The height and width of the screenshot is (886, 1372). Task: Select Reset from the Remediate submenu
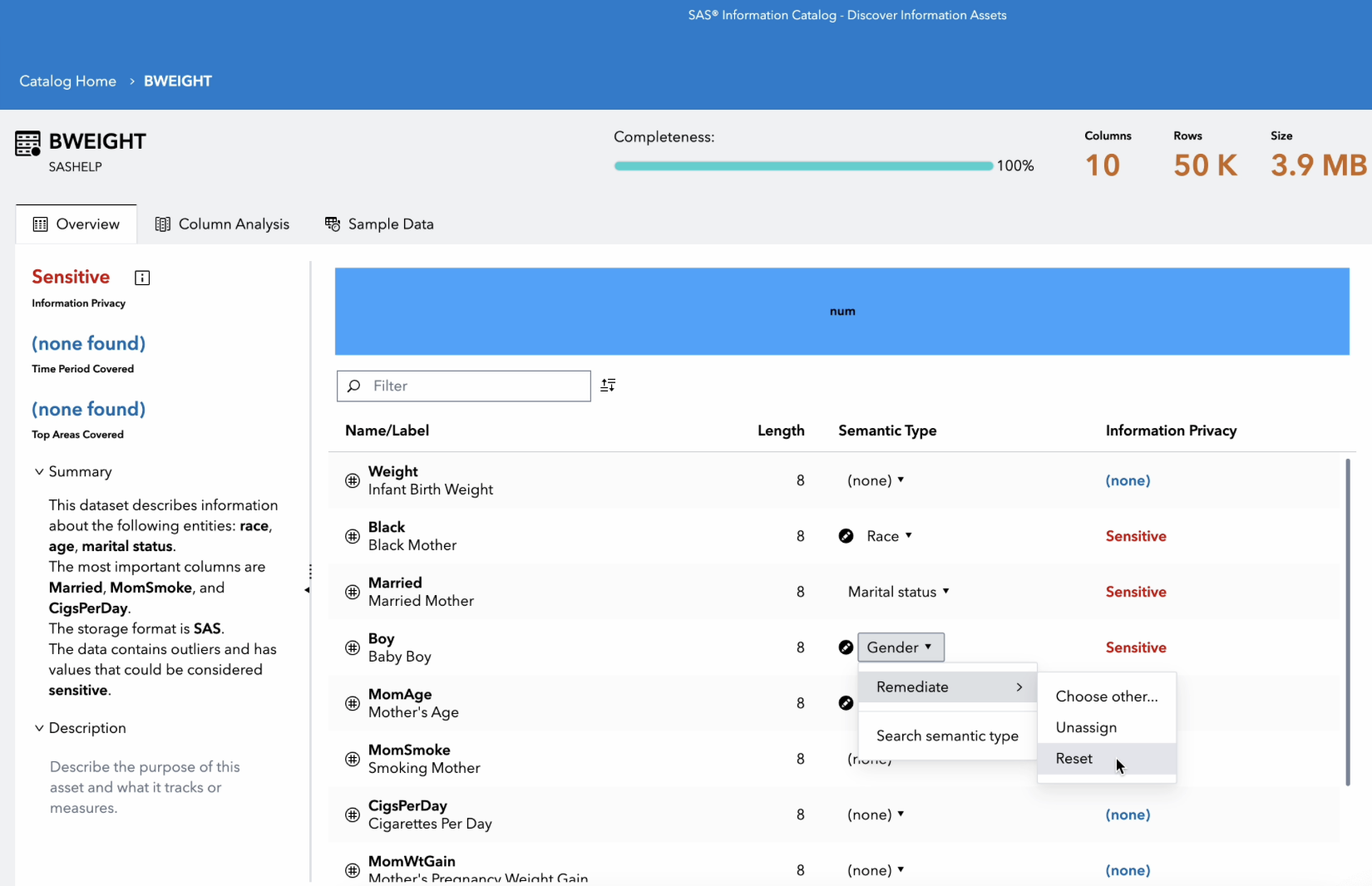(x=1074, y=758)
